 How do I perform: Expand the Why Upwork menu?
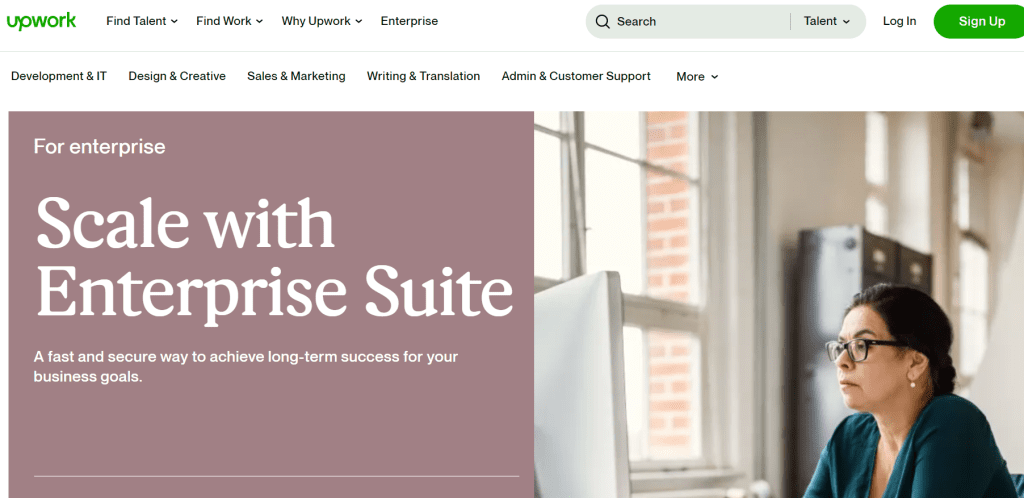(x=321, y=21)
